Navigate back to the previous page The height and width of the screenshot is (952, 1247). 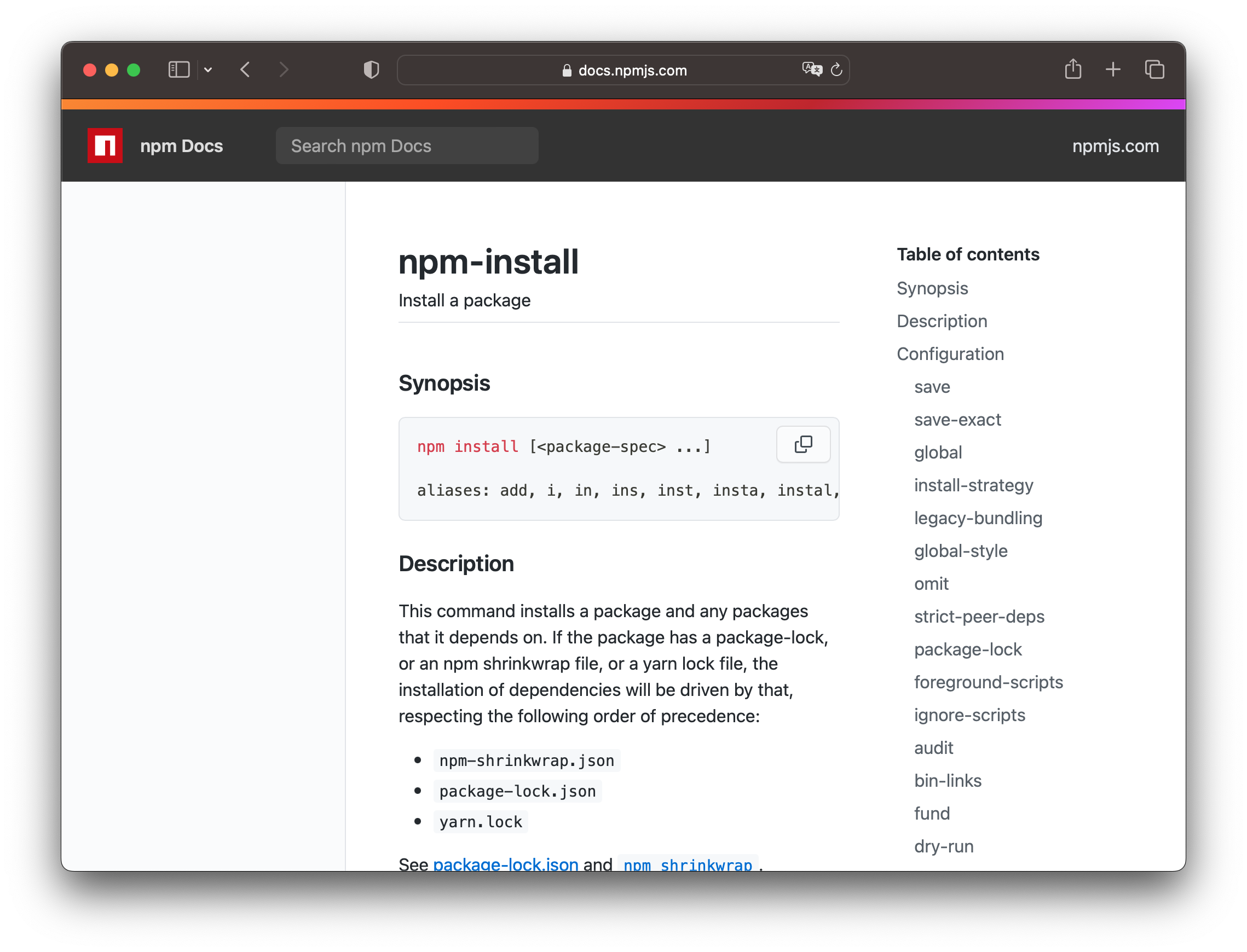click(x=245, y=69)
